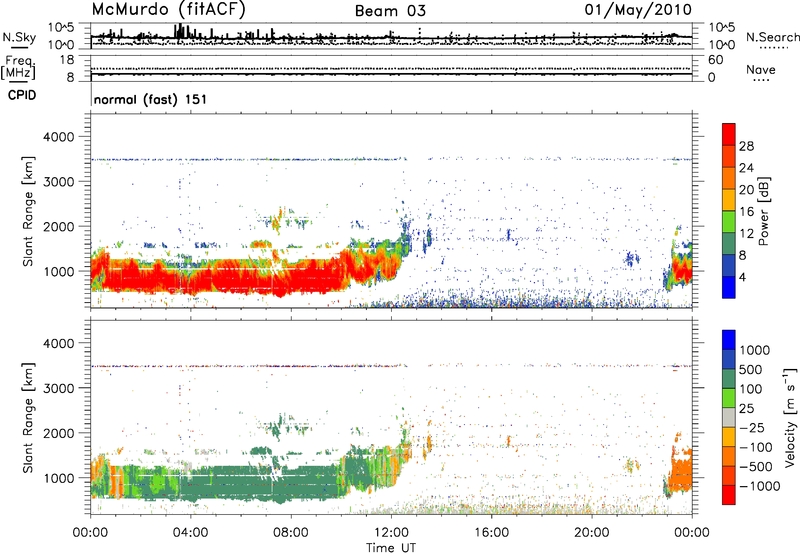Click the N.Sky legend label
The height and width of the screenshot is (554, 800).
(x=19, y=37)
